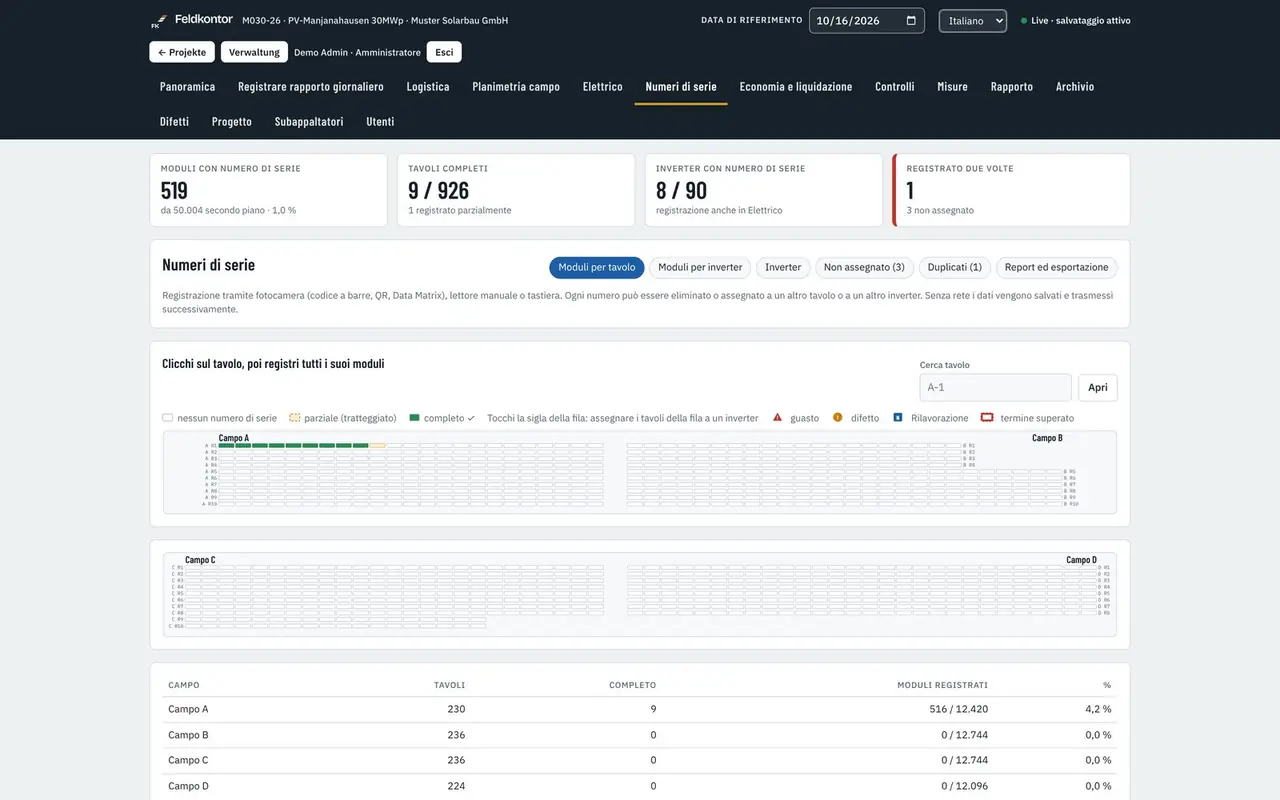This screenshot has height=800, width=1280.
Task: Open the Elettrico tab
Action: point(603,87)
